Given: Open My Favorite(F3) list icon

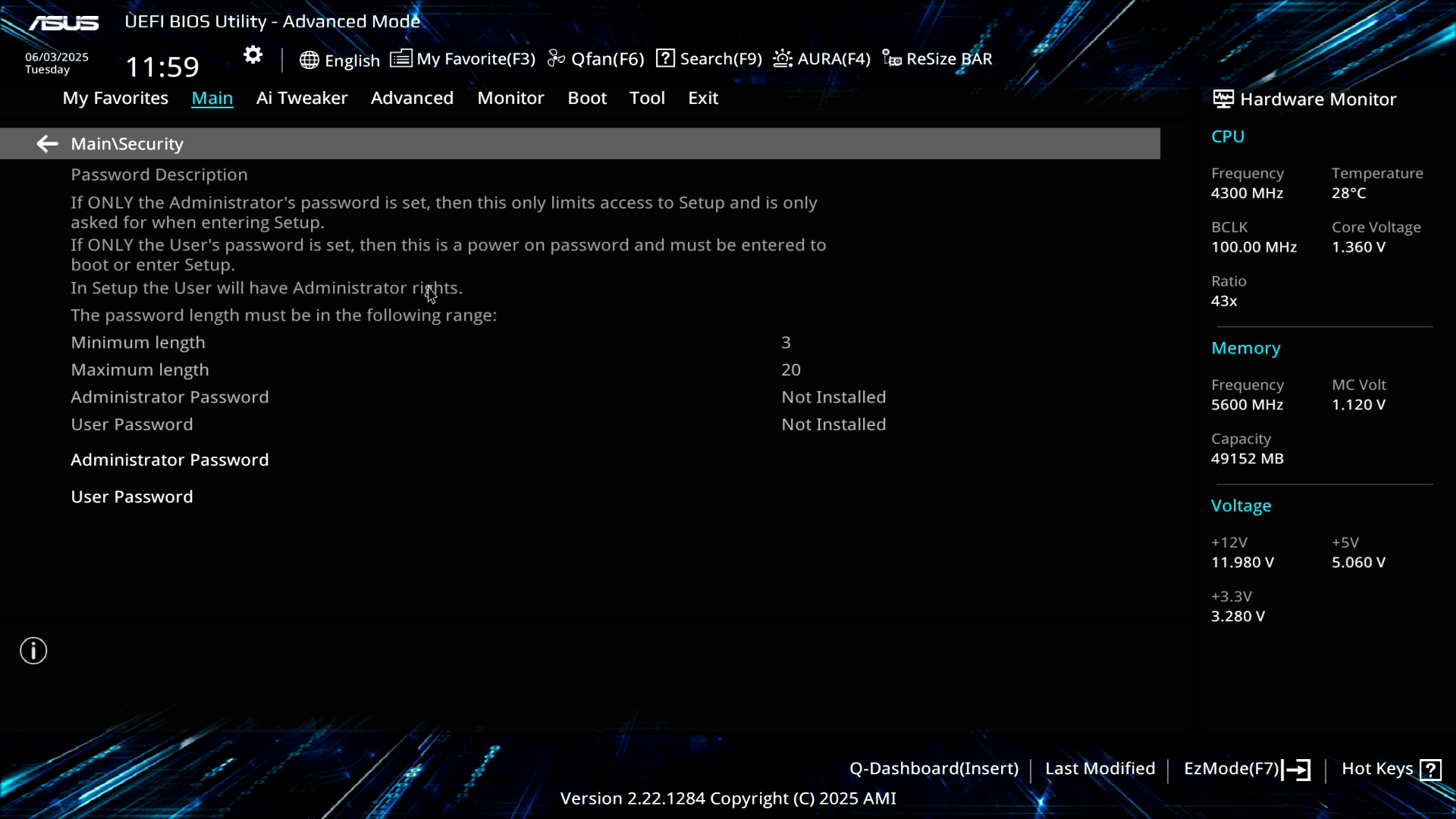Looking at the screenshot, I should [401, 58].
